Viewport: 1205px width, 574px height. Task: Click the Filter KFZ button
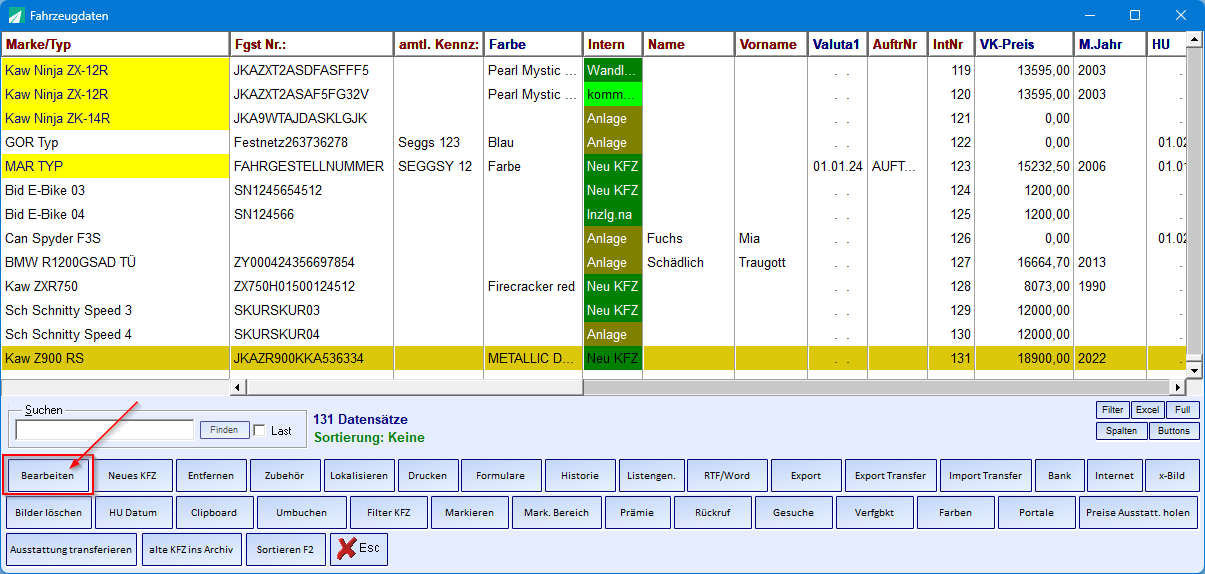(x=388, y=513)
